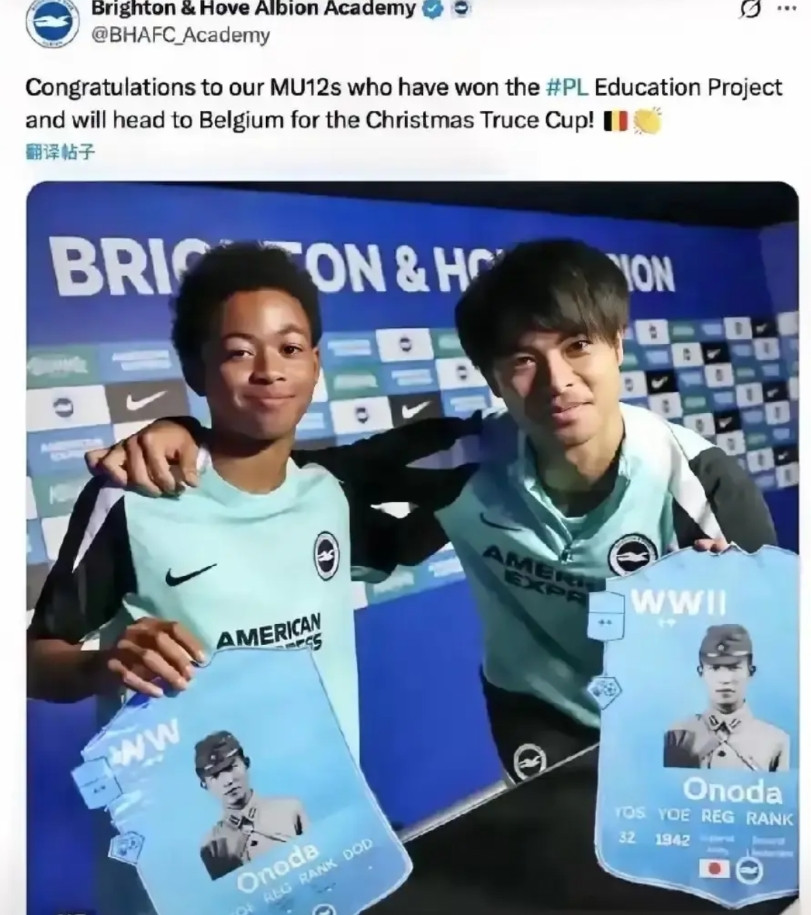Viewport: 811px width, 915px height.
Task: Click the Brighton & Hove Albion Academy display name
Action: pos(253,8)
